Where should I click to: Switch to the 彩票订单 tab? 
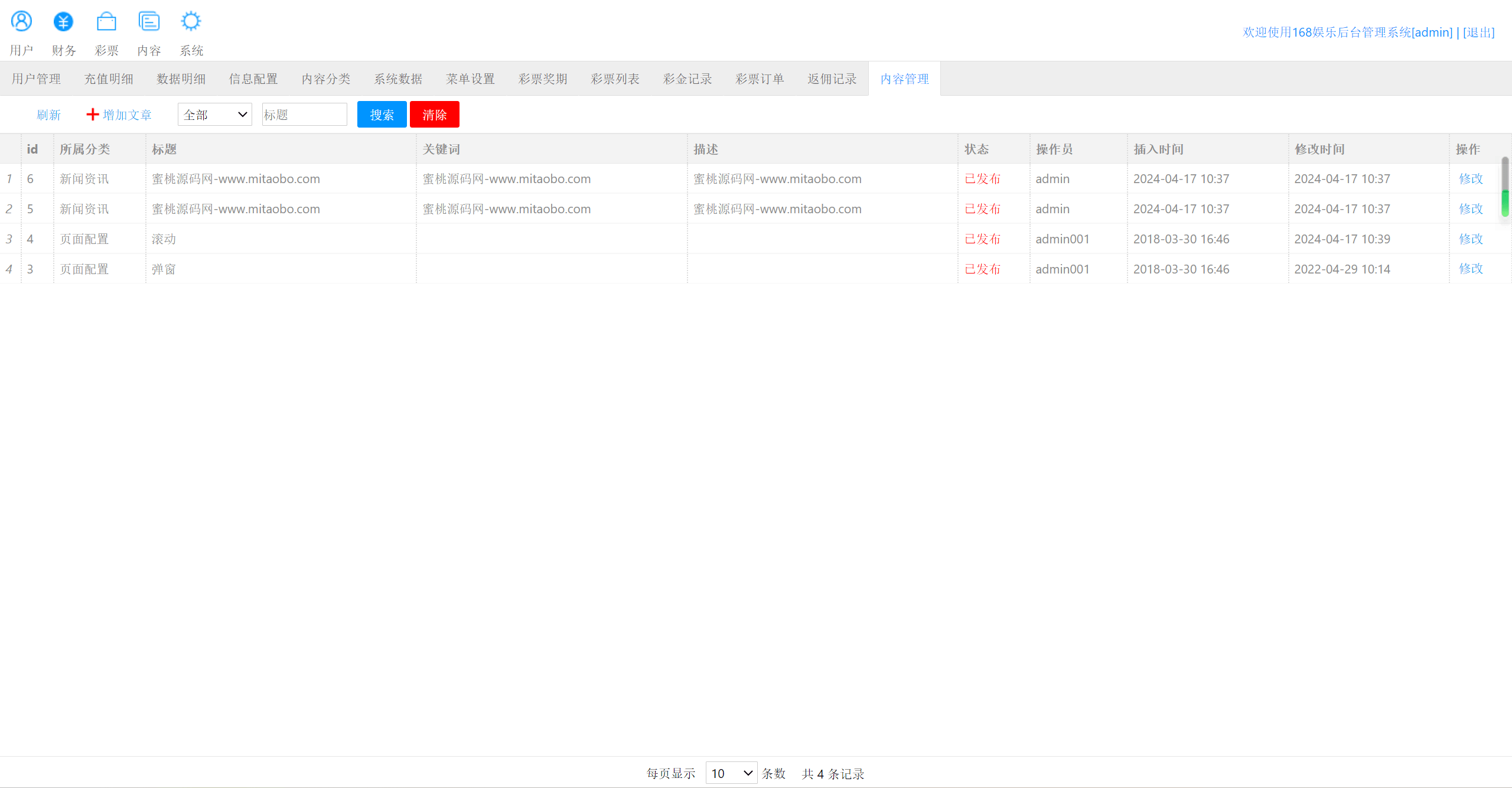pos(760,79)
